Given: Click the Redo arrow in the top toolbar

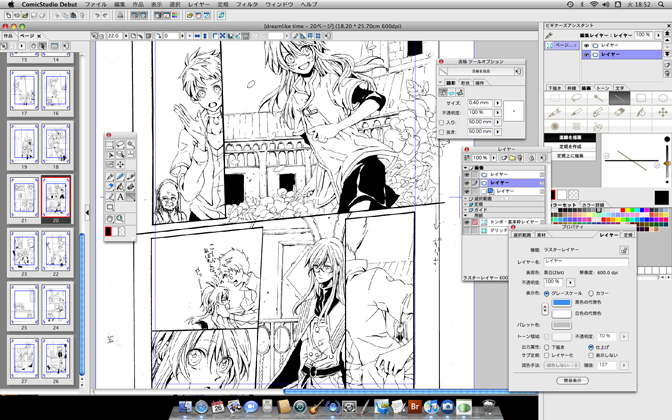Looking at the screenshot, I should [105, 15].
